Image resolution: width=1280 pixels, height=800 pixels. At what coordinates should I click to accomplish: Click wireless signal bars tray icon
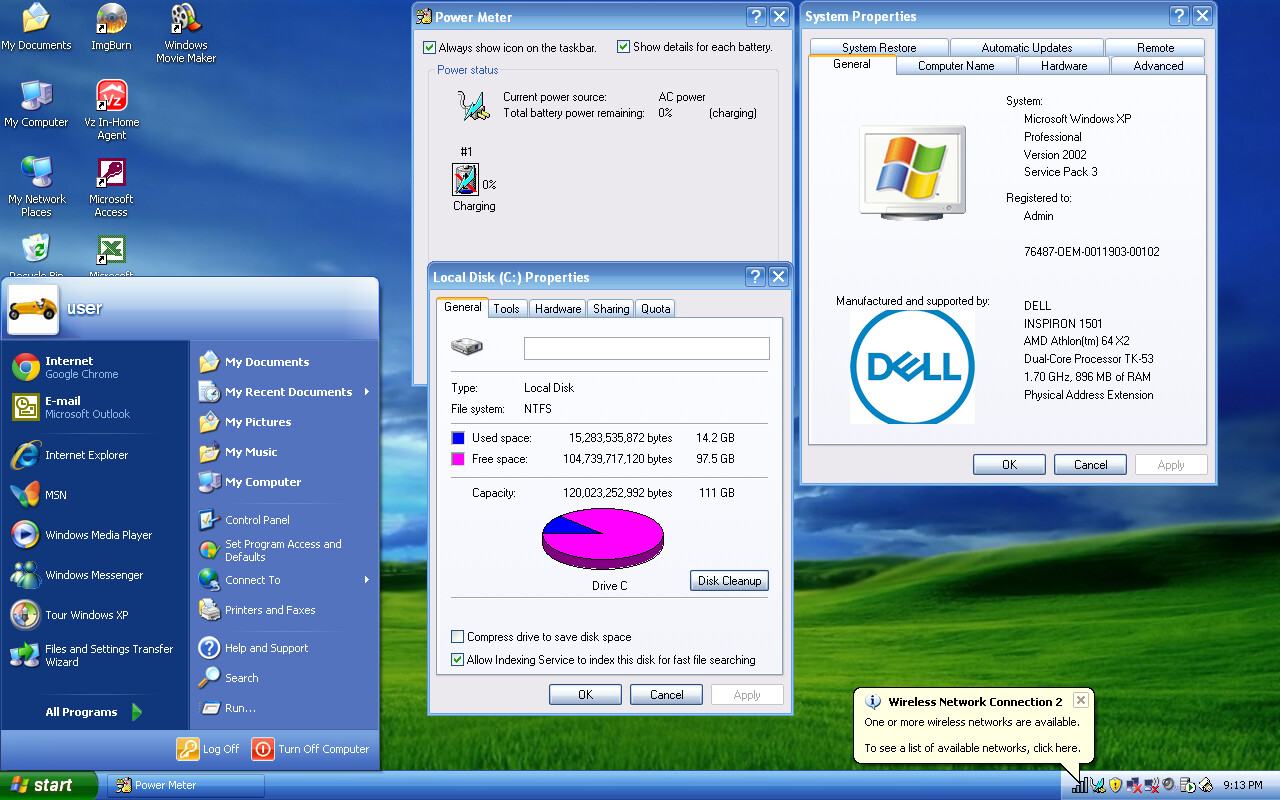(x=1080, y=785)
